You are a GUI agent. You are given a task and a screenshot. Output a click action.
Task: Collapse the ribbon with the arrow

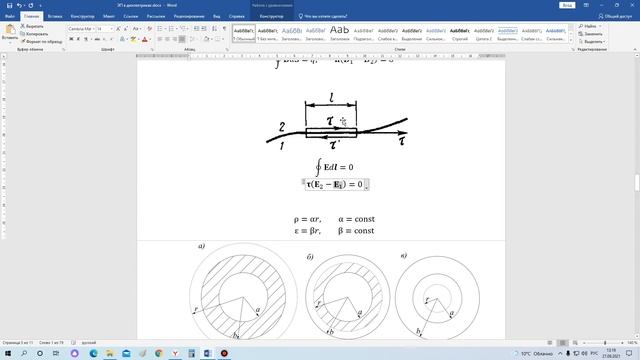tap(635, 49)
